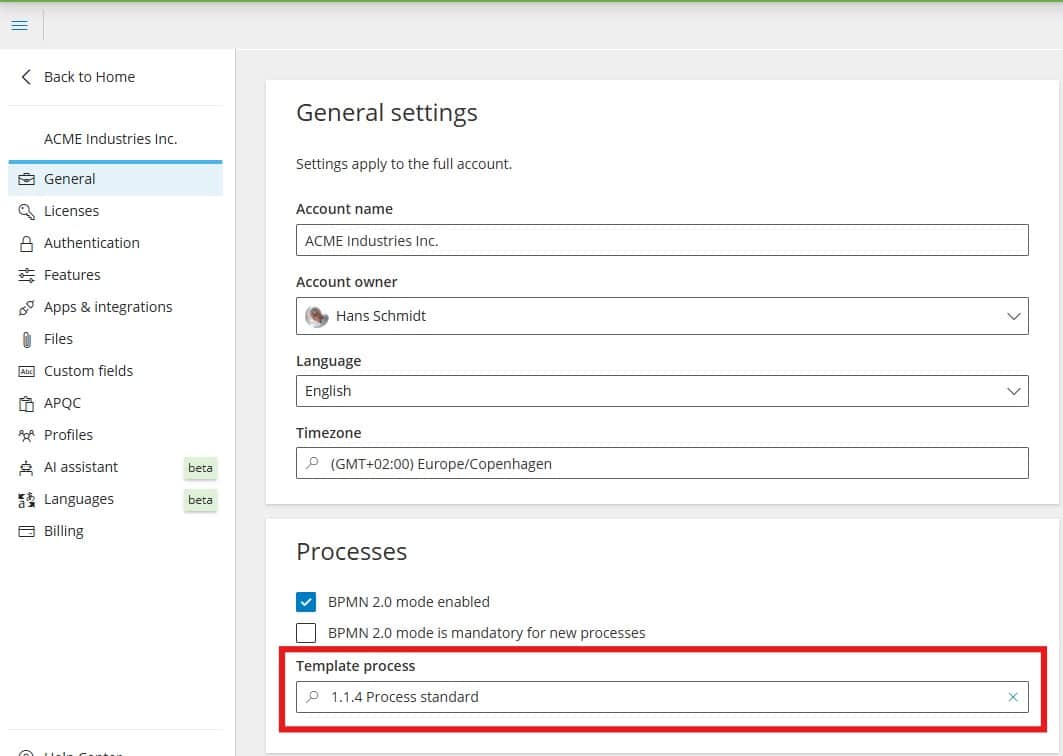Click the Authentication lock icon
Screen dimensions: 1063x756
click(27, 243)
